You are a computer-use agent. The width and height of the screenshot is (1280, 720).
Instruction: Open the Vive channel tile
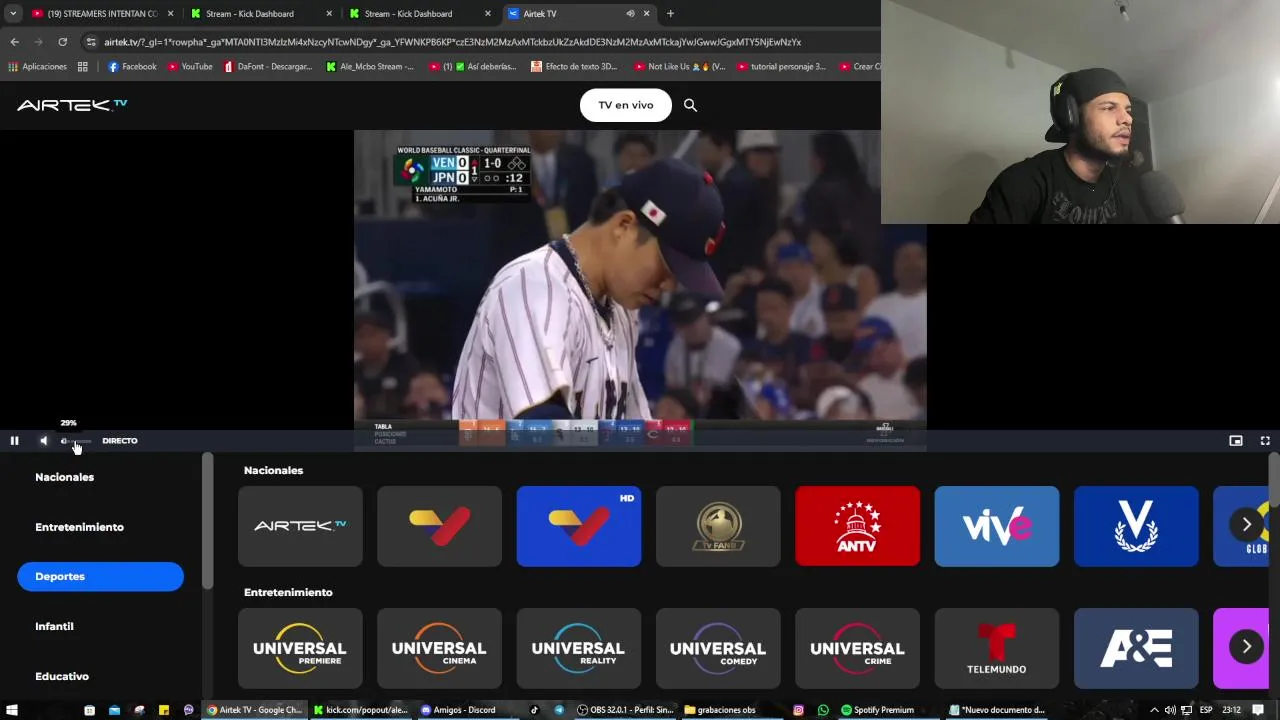997,526
